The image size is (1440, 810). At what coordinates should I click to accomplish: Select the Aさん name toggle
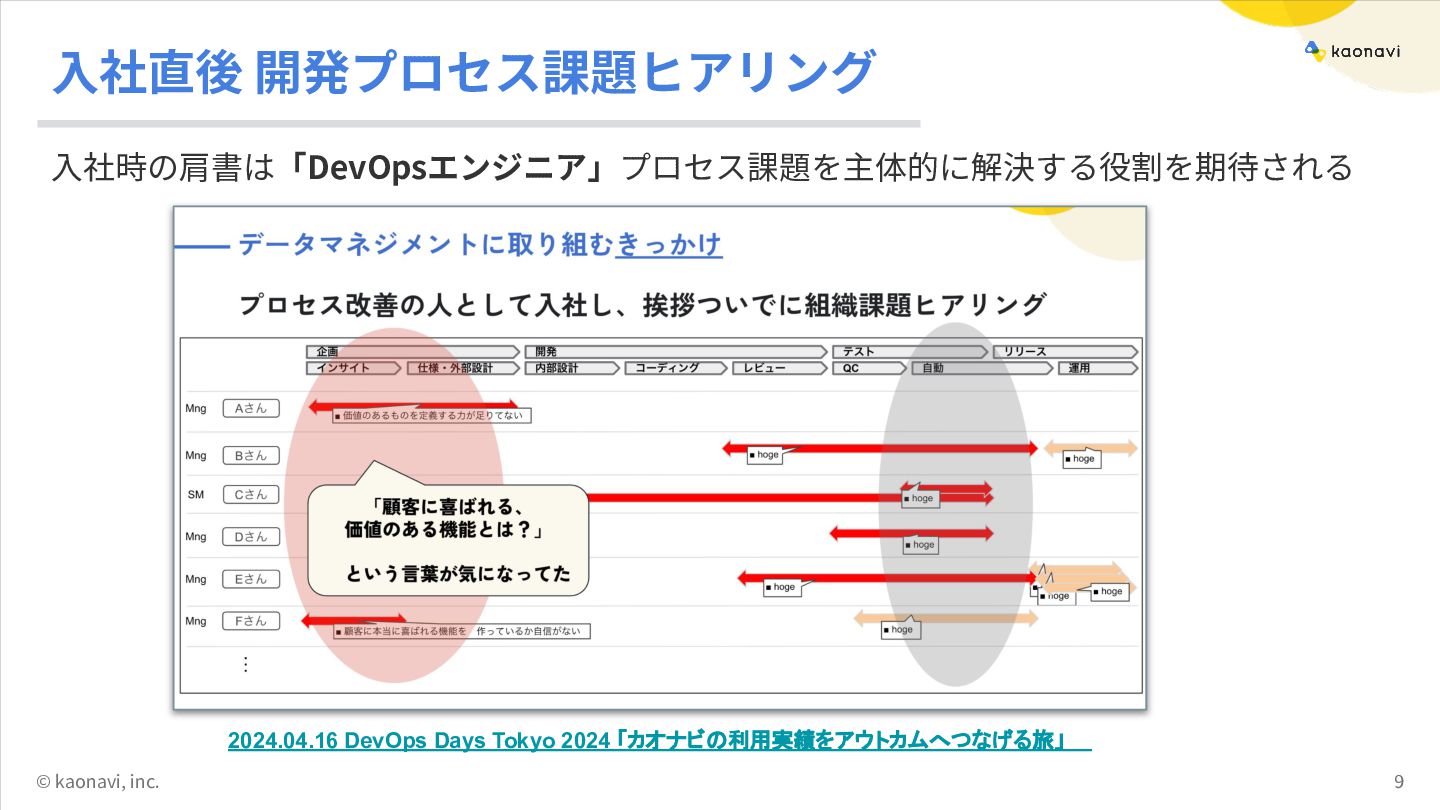click(x=250, y=408)
